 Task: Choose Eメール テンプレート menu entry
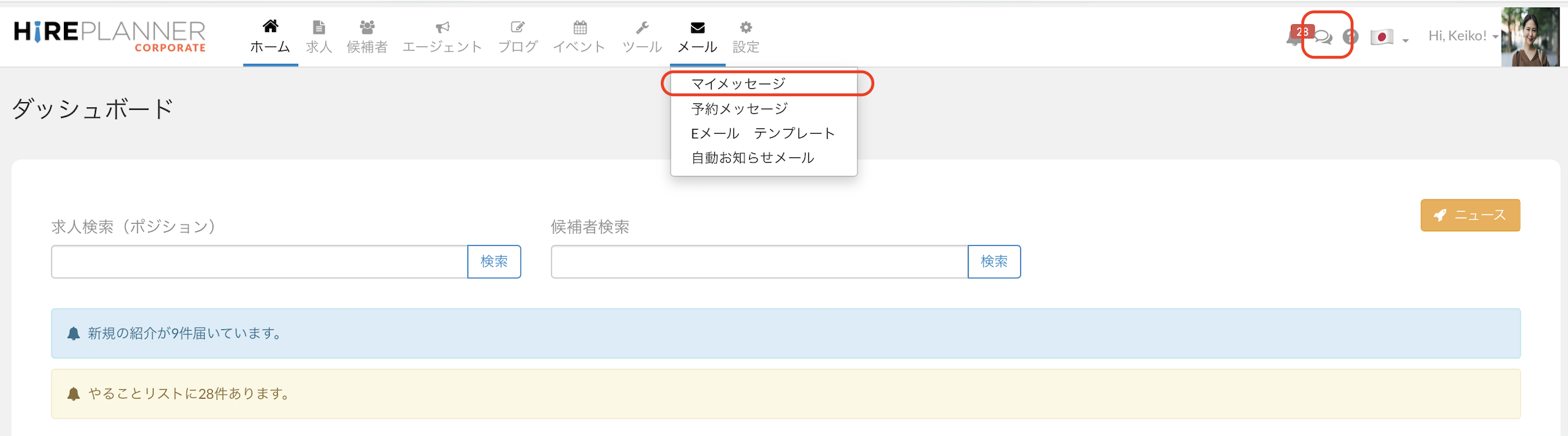(762, 134)
